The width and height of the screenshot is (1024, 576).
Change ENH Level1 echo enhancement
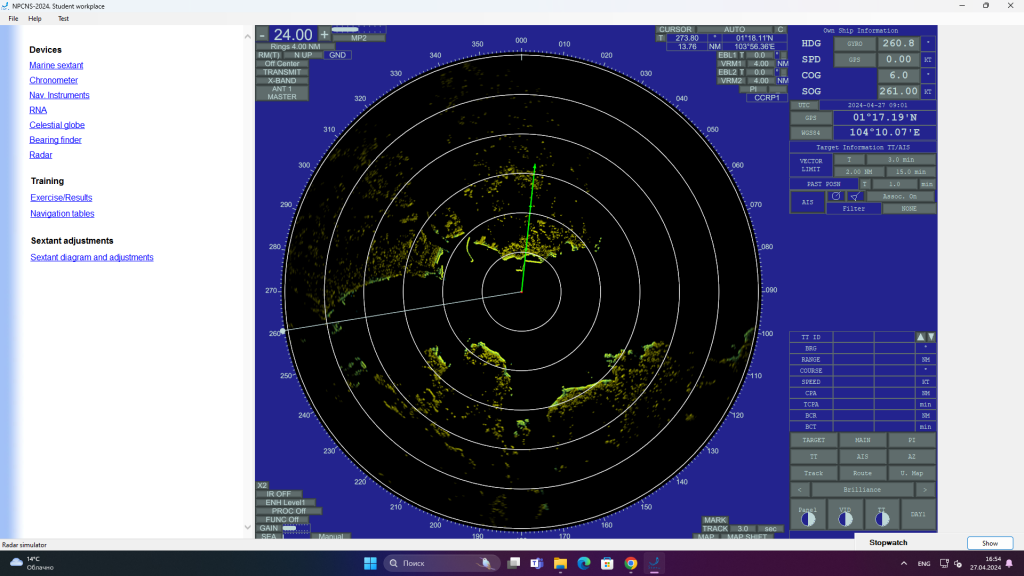pos(285,502)
